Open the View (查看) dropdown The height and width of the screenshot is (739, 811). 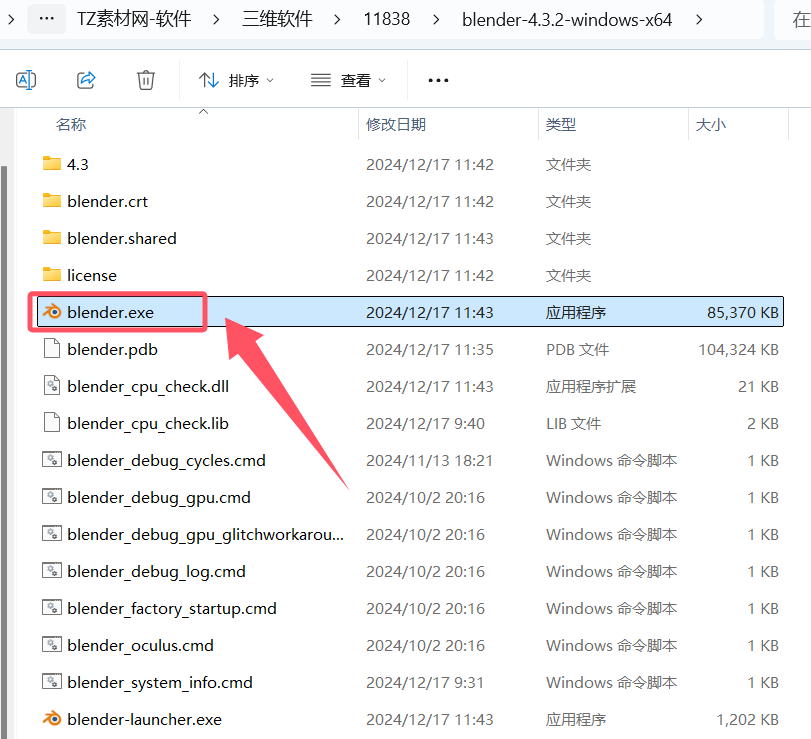point(349,80)
